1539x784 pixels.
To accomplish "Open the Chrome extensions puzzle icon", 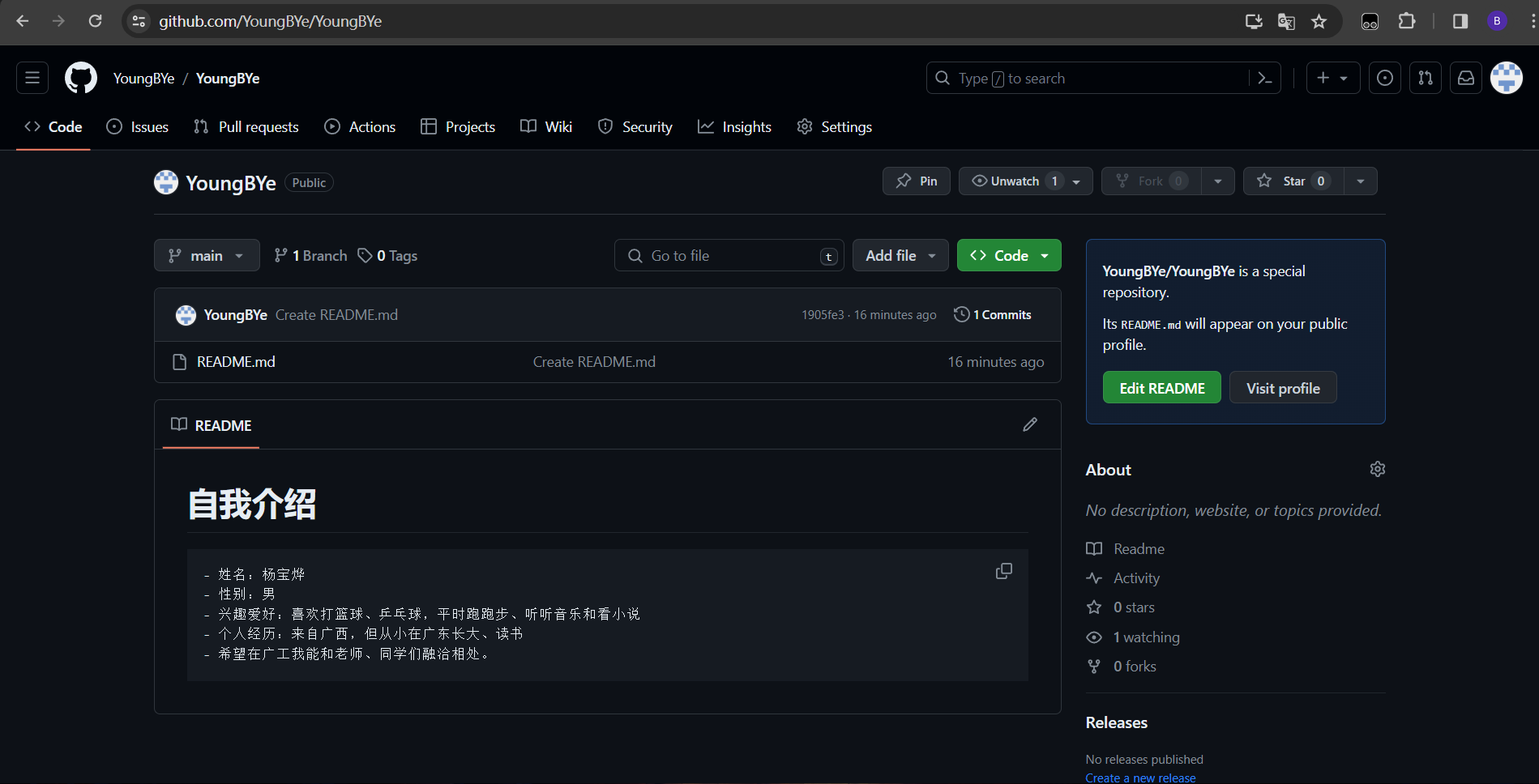I will 1407,21.
